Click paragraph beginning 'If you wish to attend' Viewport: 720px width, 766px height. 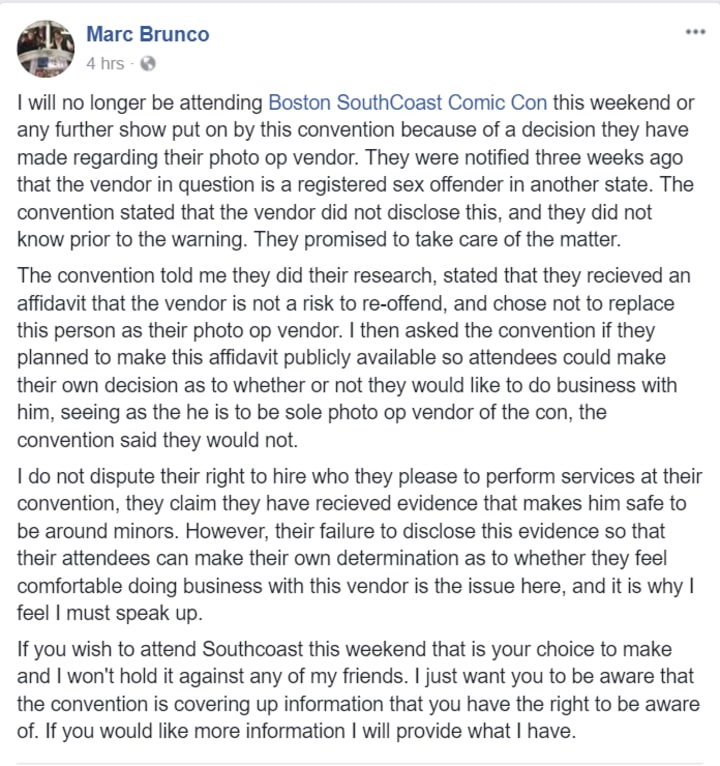(x=360, y=691)
